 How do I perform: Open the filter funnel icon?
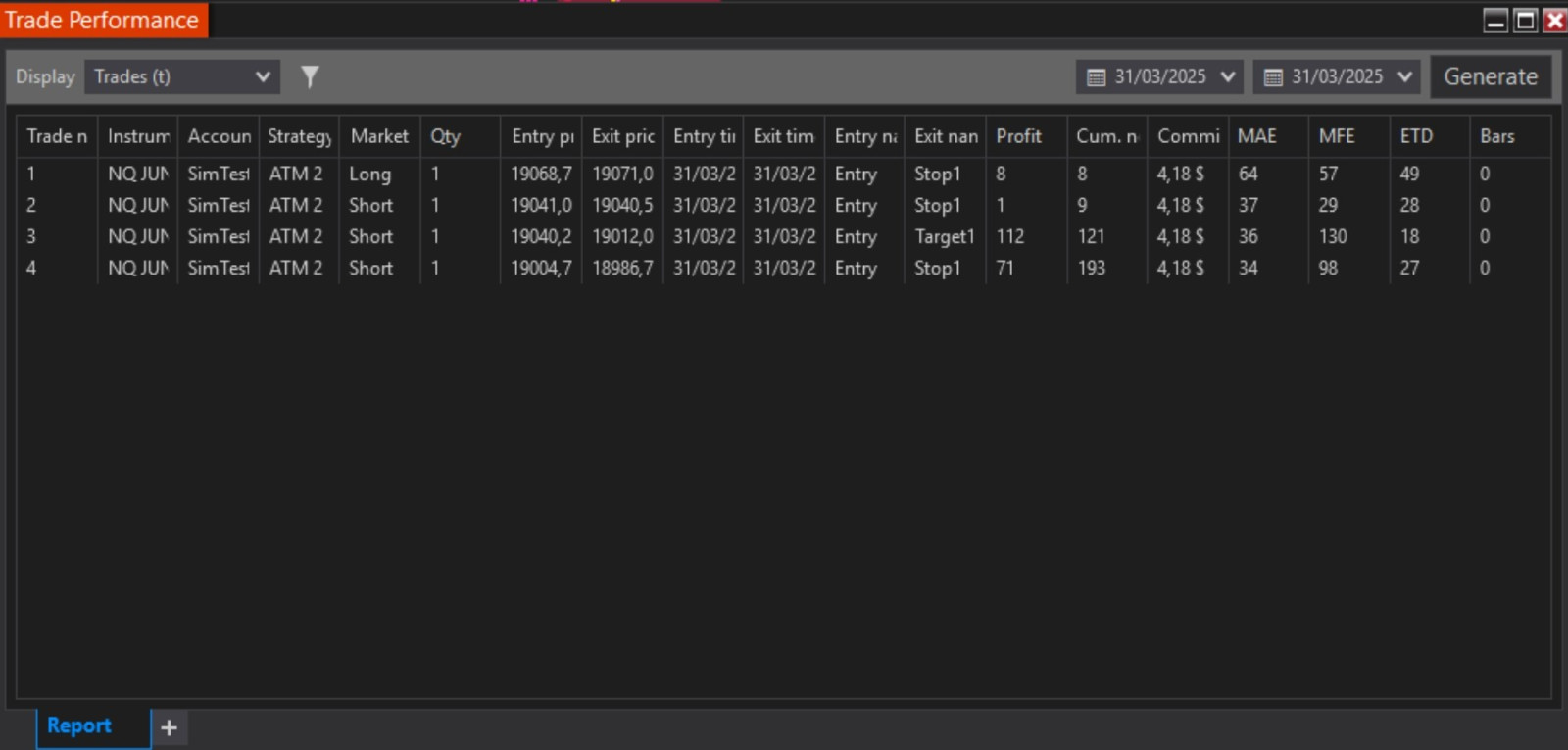click(x=310, y=76)
